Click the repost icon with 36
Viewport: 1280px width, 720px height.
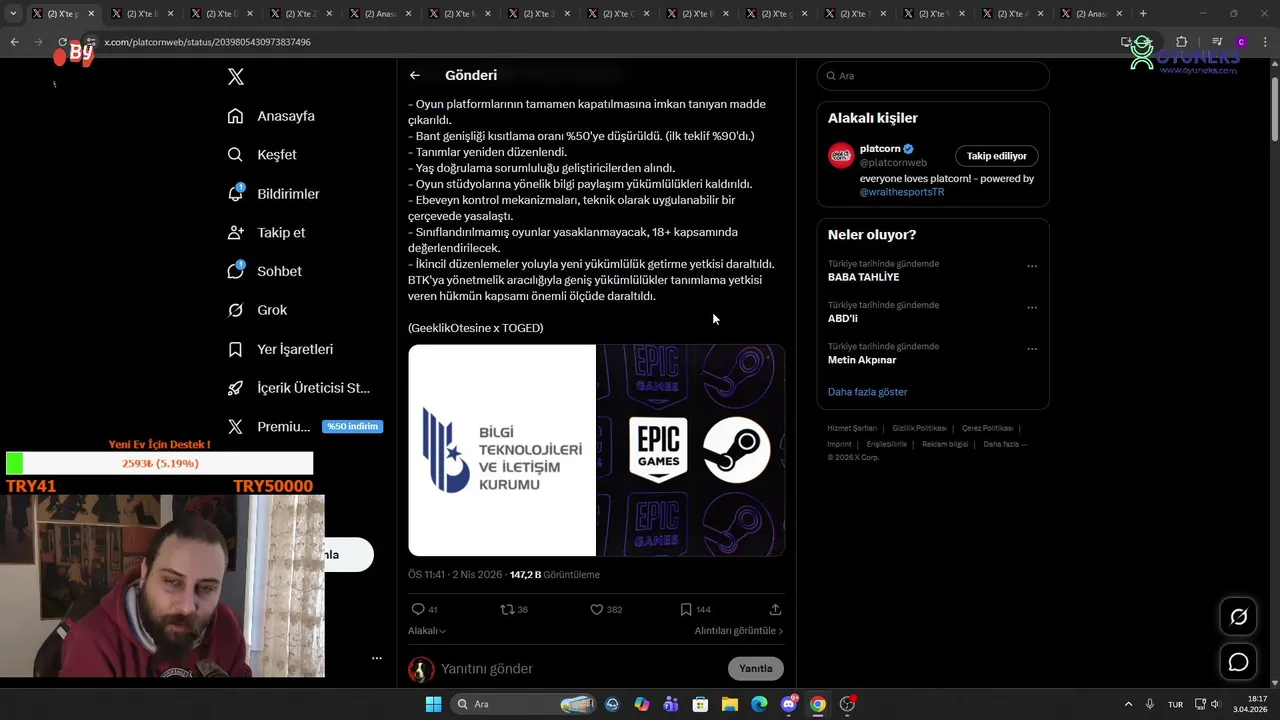(513, 609)
